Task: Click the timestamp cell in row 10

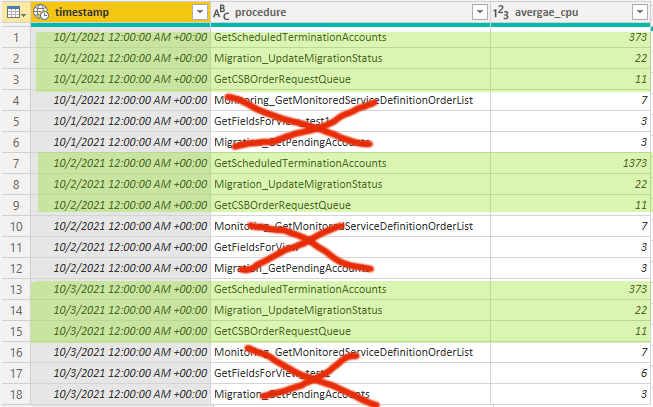Action: pos(121,226)
